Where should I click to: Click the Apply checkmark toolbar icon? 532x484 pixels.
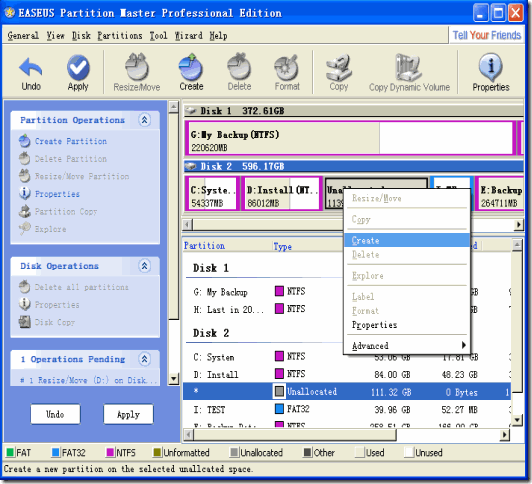click(x=78, y=67)
